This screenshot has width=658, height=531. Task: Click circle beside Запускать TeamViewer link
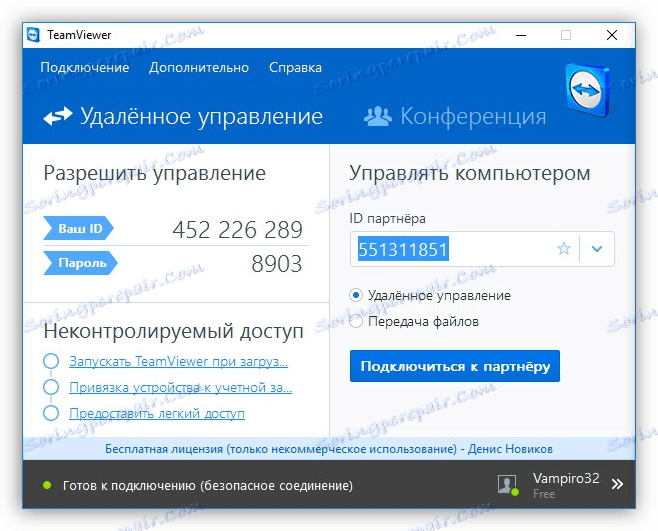[x=51, y=361]
